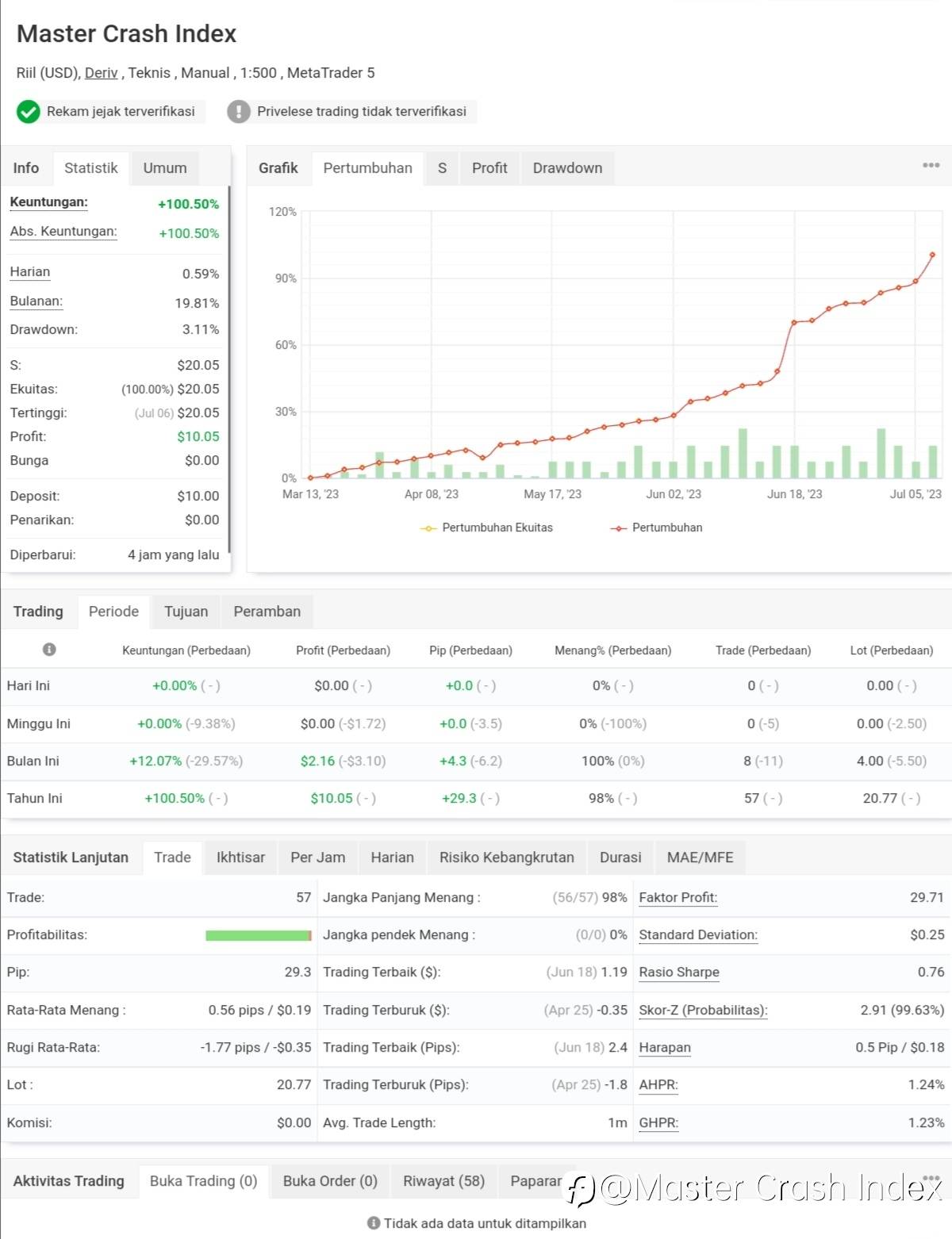Open the Buka Order (0) tab
The height and width of the screenshot is (1239, 952).
tap(330, 1181)
